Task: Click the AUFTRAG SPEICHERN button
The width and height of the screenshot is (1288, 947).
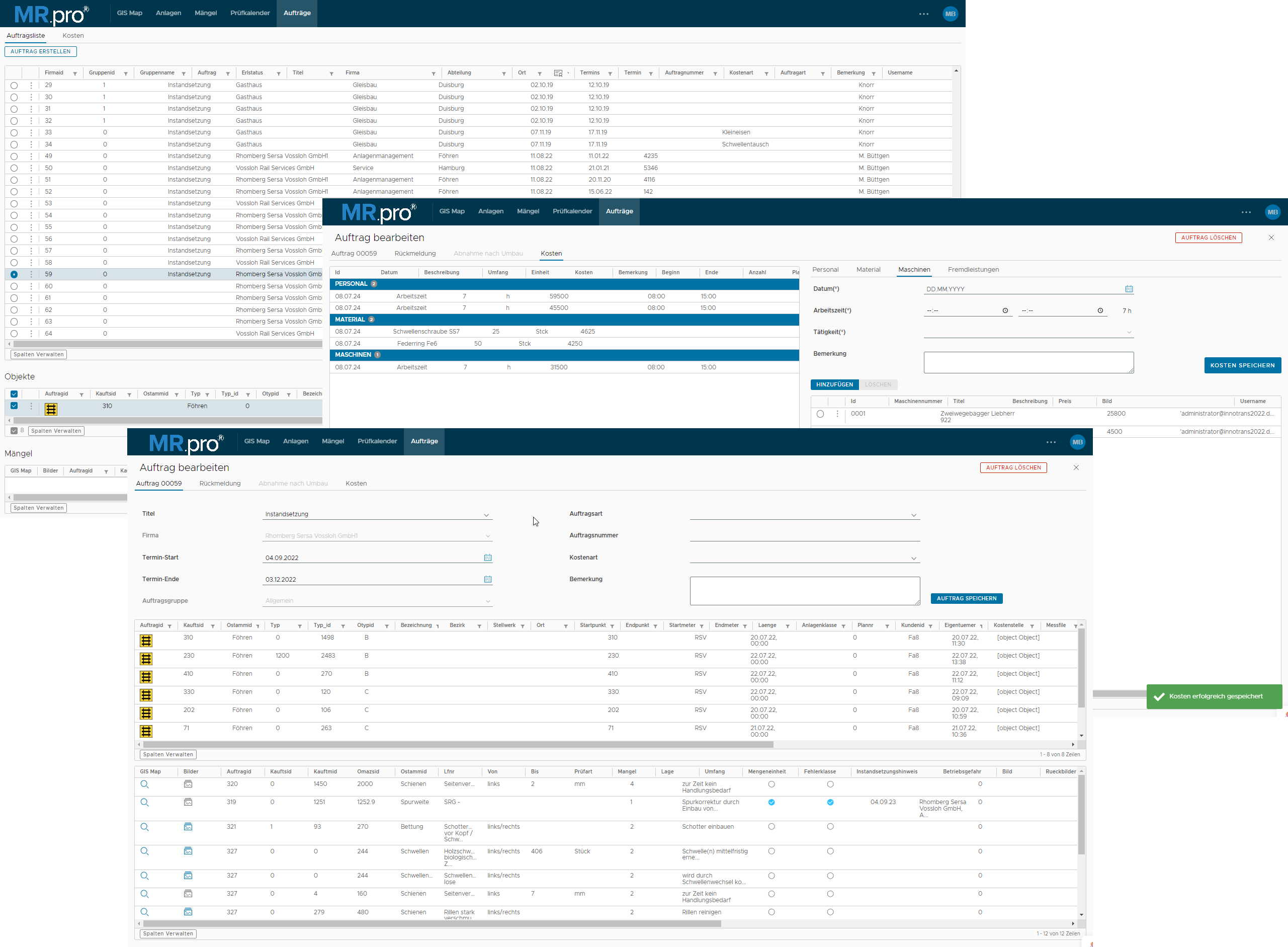Action: [x=967, y=598]
